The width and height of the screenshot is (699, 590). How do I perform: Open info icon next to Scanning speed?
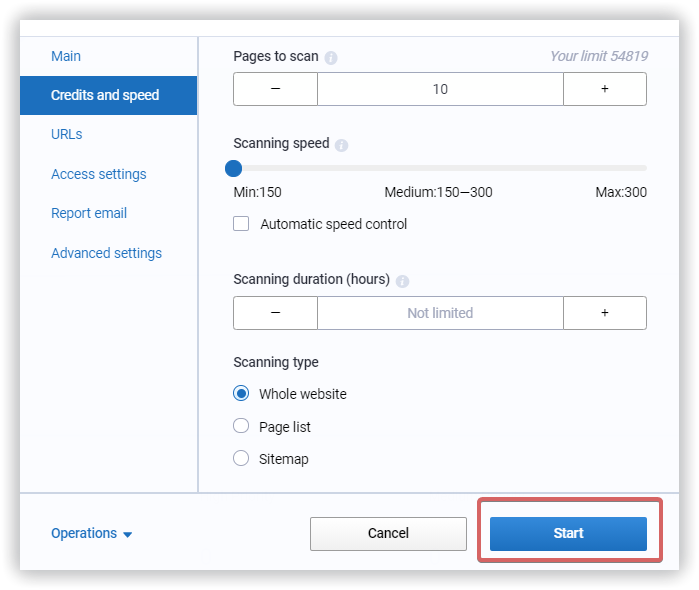coord(341,145)
